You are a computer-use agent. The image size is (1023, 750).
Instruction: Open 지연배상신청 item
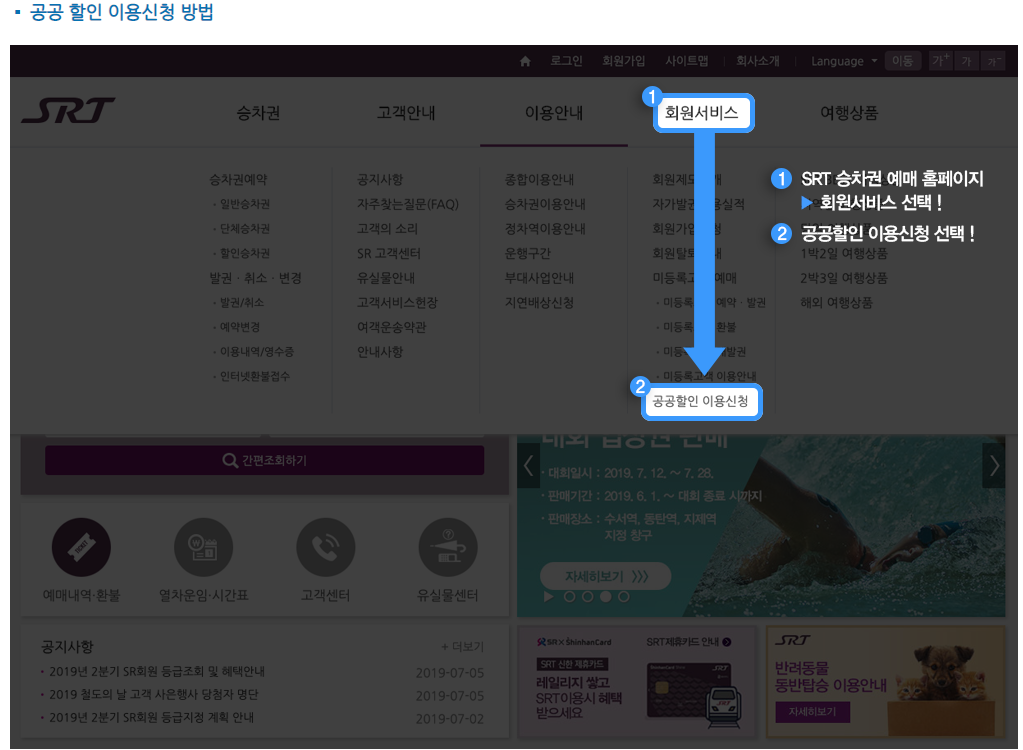point(539,303)
